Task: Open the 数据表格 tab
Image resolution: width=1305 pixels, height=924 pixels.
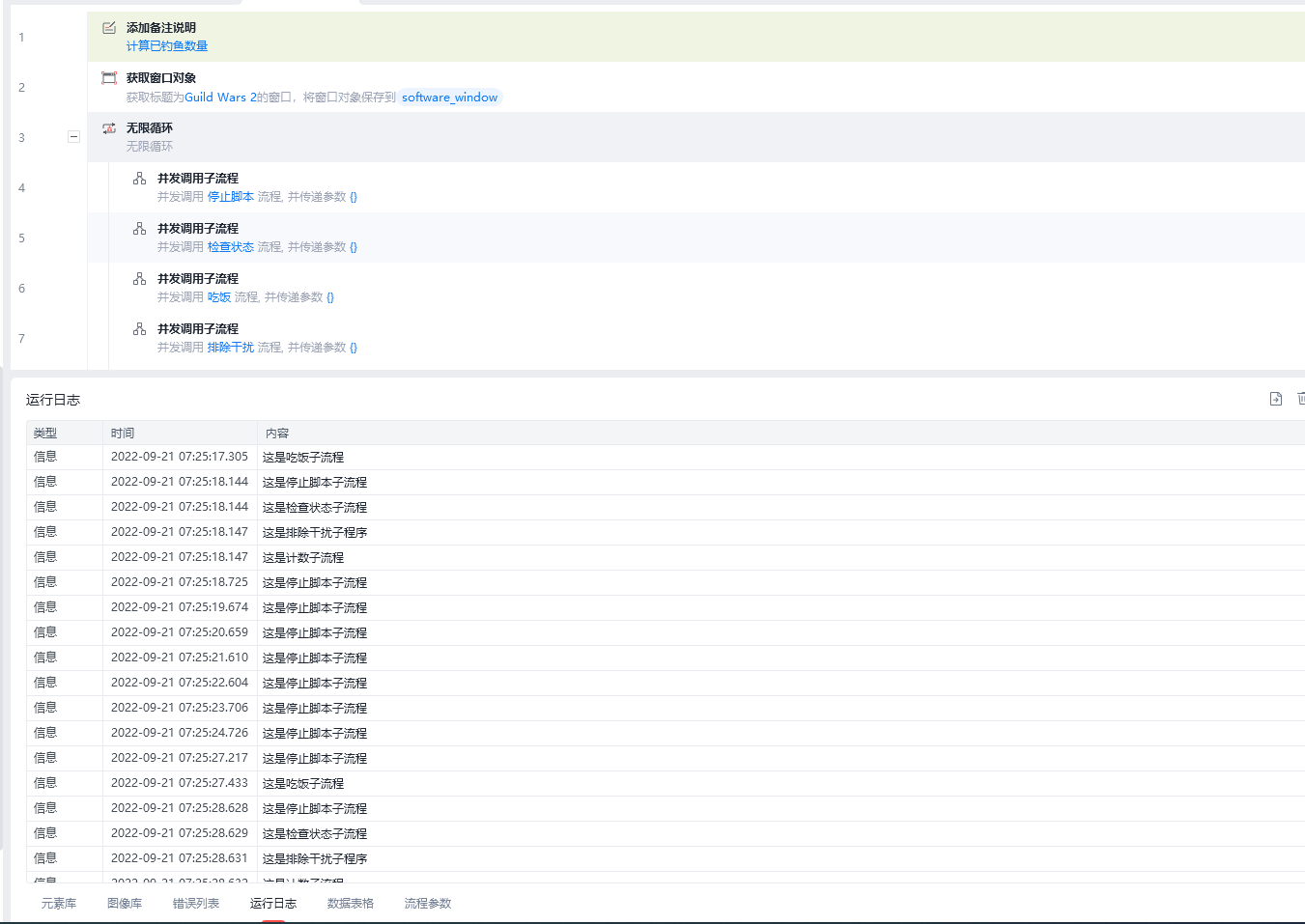Action: tap(351, 904)
